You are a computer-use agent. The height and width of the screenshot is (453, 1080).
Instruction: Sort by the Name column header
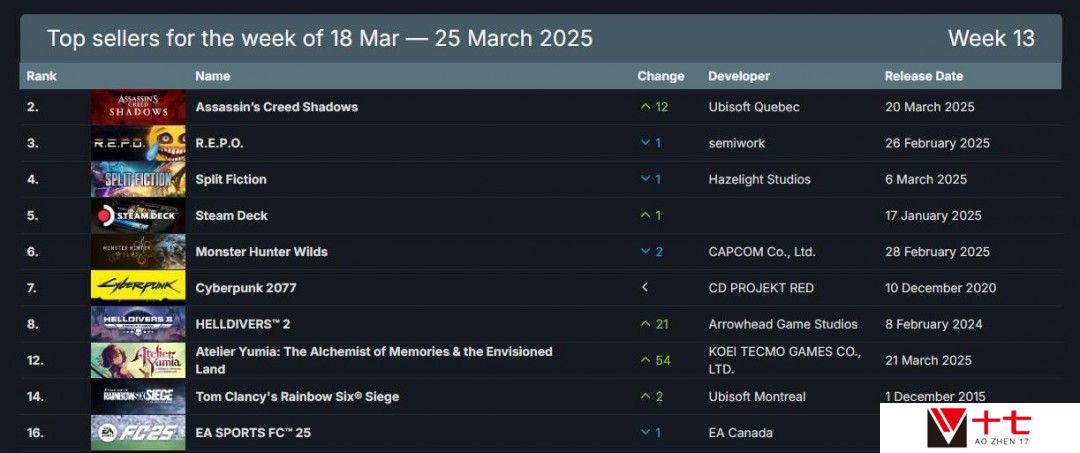tap(213, 76)
